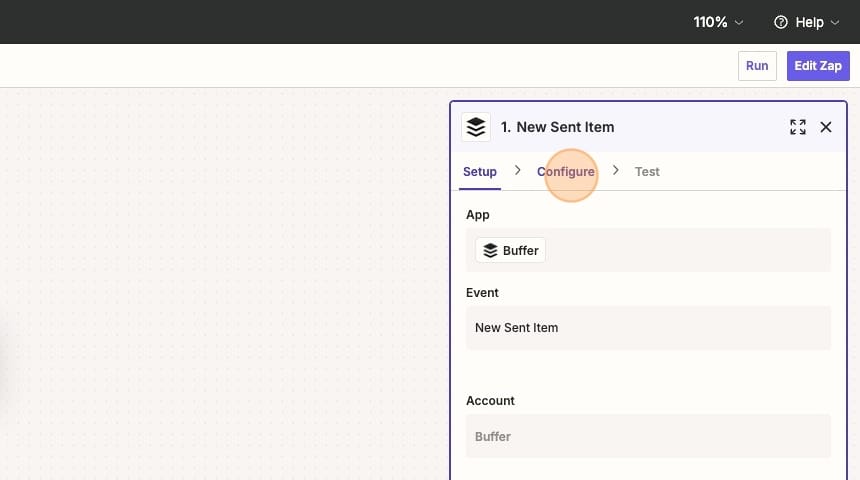860x480 pixels.
Task: Click the step title '1. New Sent Item'
Action: pos(557,127)
